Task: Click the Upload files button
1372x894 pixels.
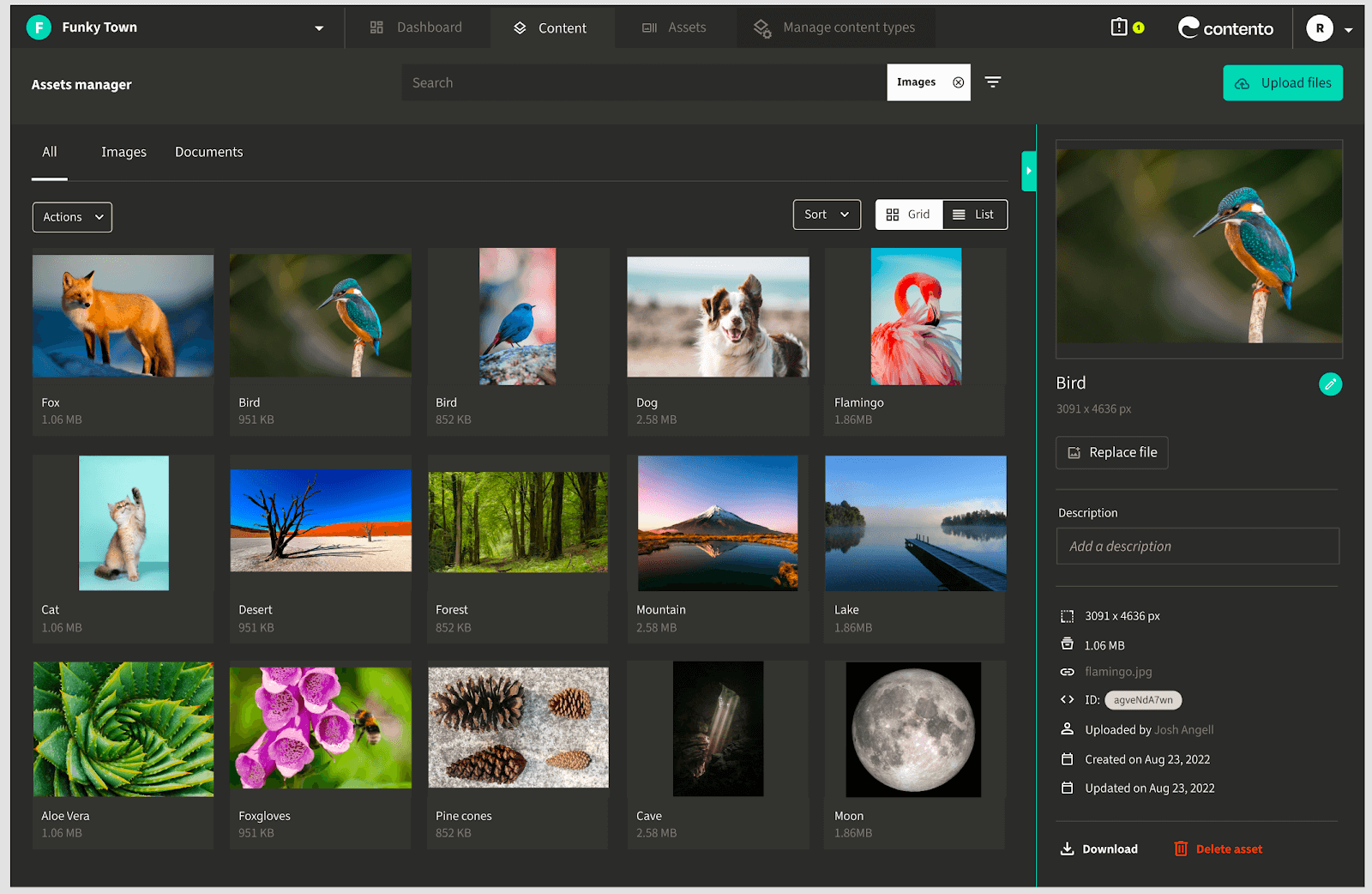Action: pos(1283,82)
